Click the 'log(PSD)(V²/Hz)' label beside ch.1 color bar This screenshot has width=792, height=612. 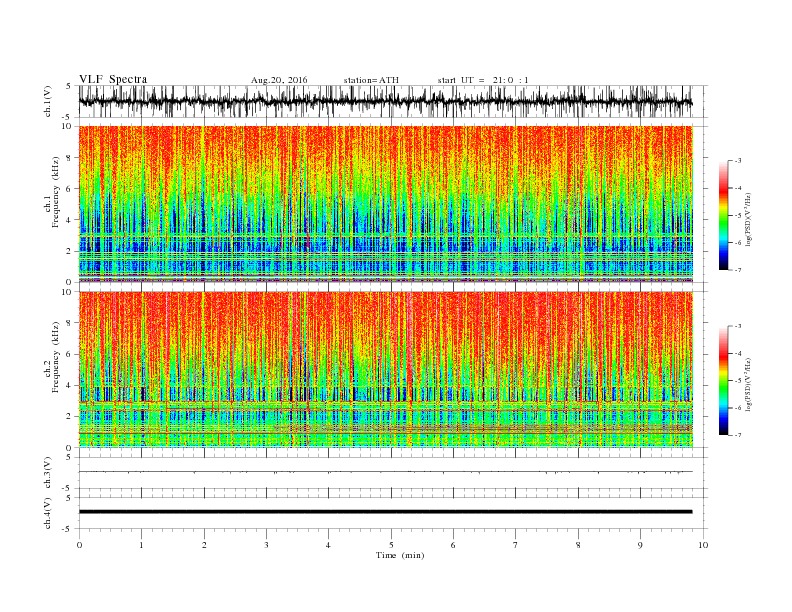(748, 218)
